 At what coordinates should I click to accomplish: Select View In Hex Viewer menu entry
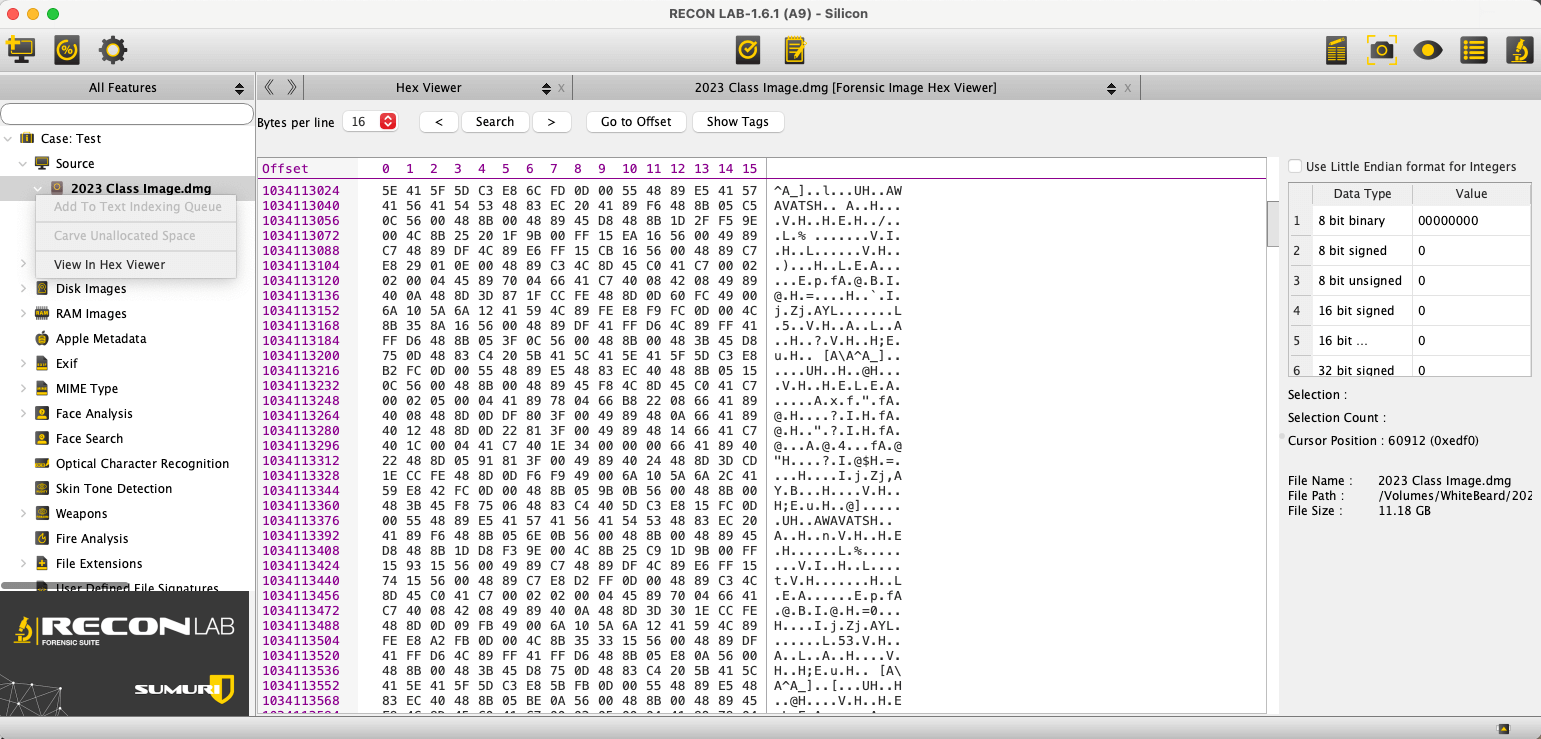110,265
